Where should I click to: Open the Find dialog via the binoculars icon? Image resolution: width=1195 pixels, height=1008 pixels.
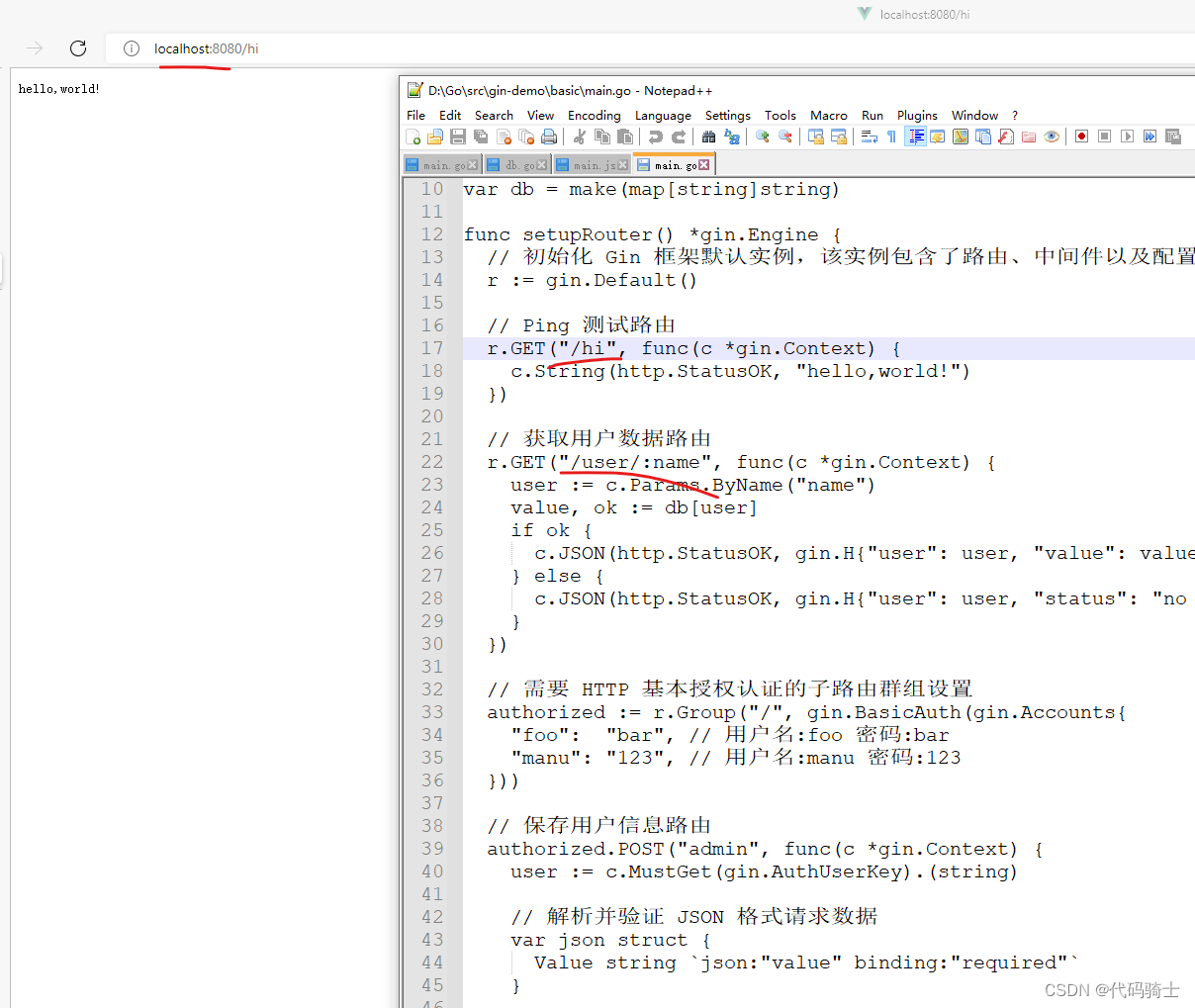(709, 136)
